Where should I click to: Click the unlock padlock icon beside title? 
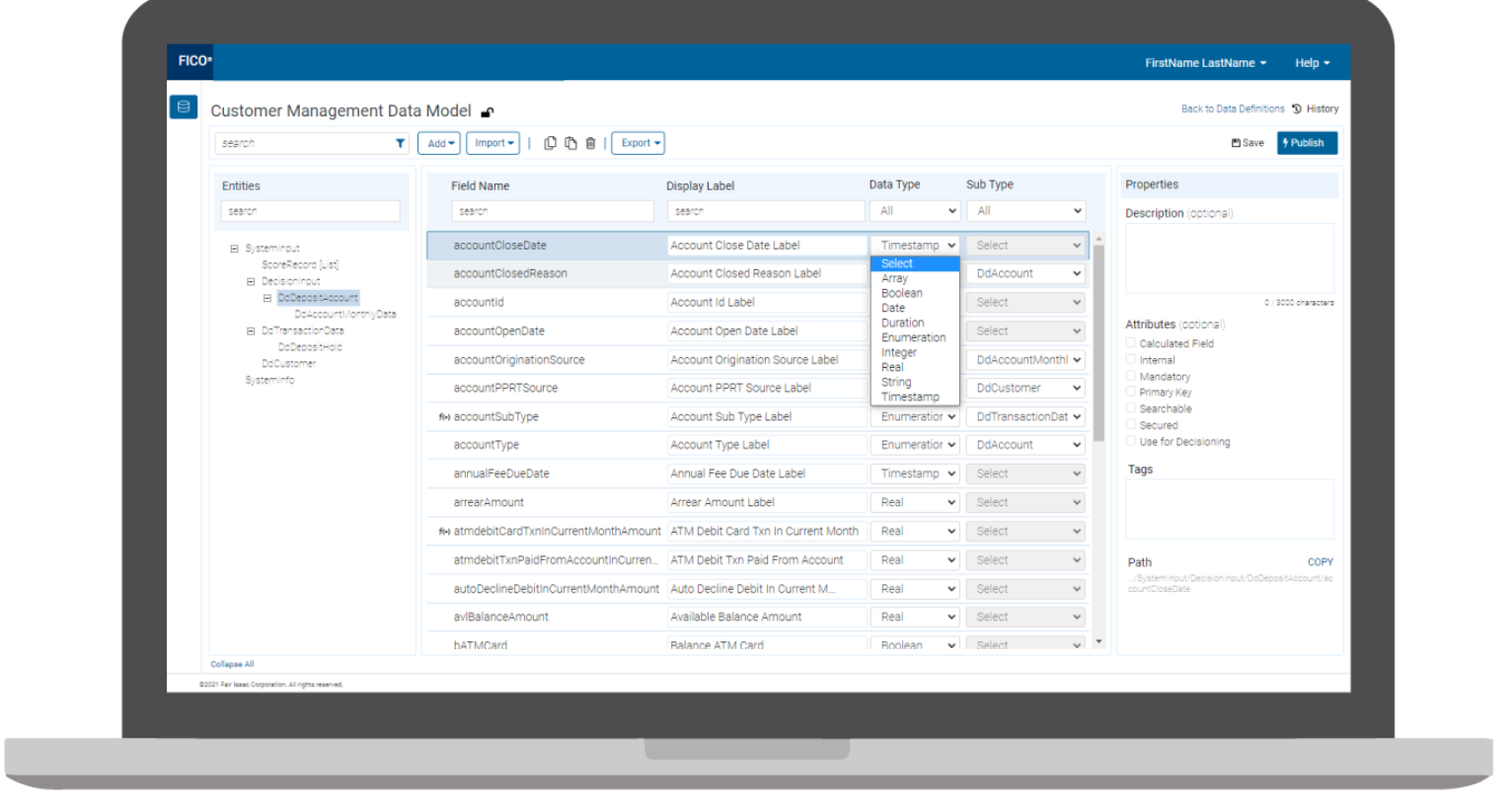(487, 112)
